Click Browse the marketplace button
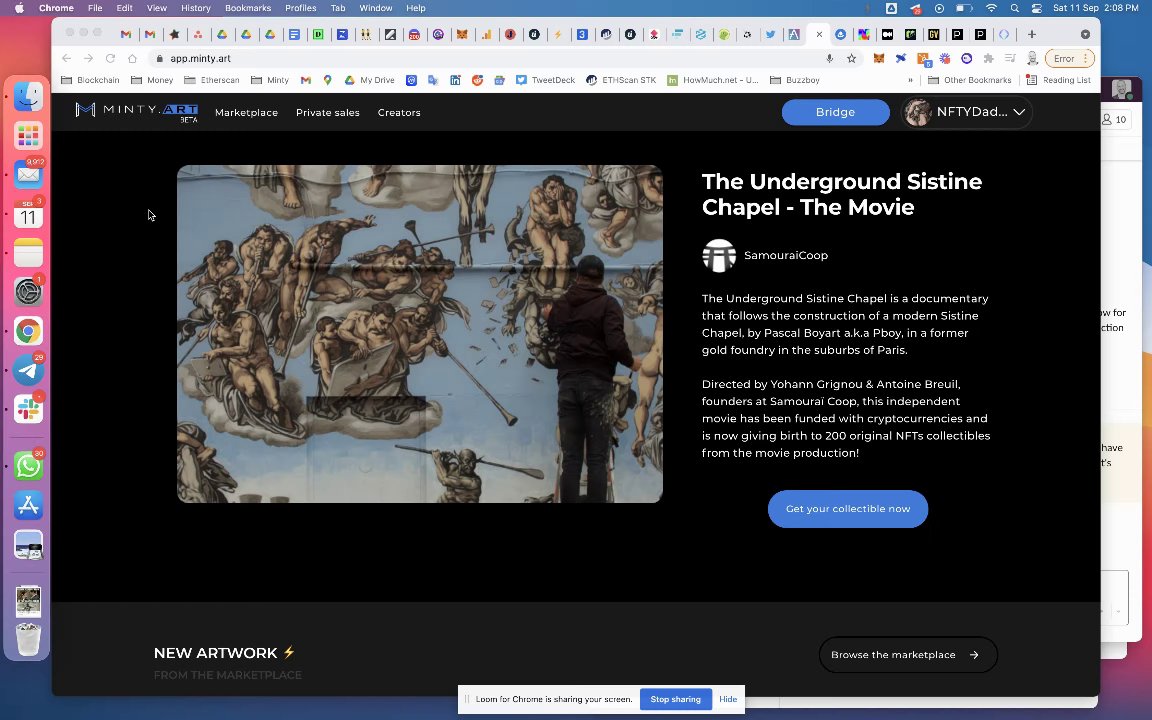 pos(908,655)
